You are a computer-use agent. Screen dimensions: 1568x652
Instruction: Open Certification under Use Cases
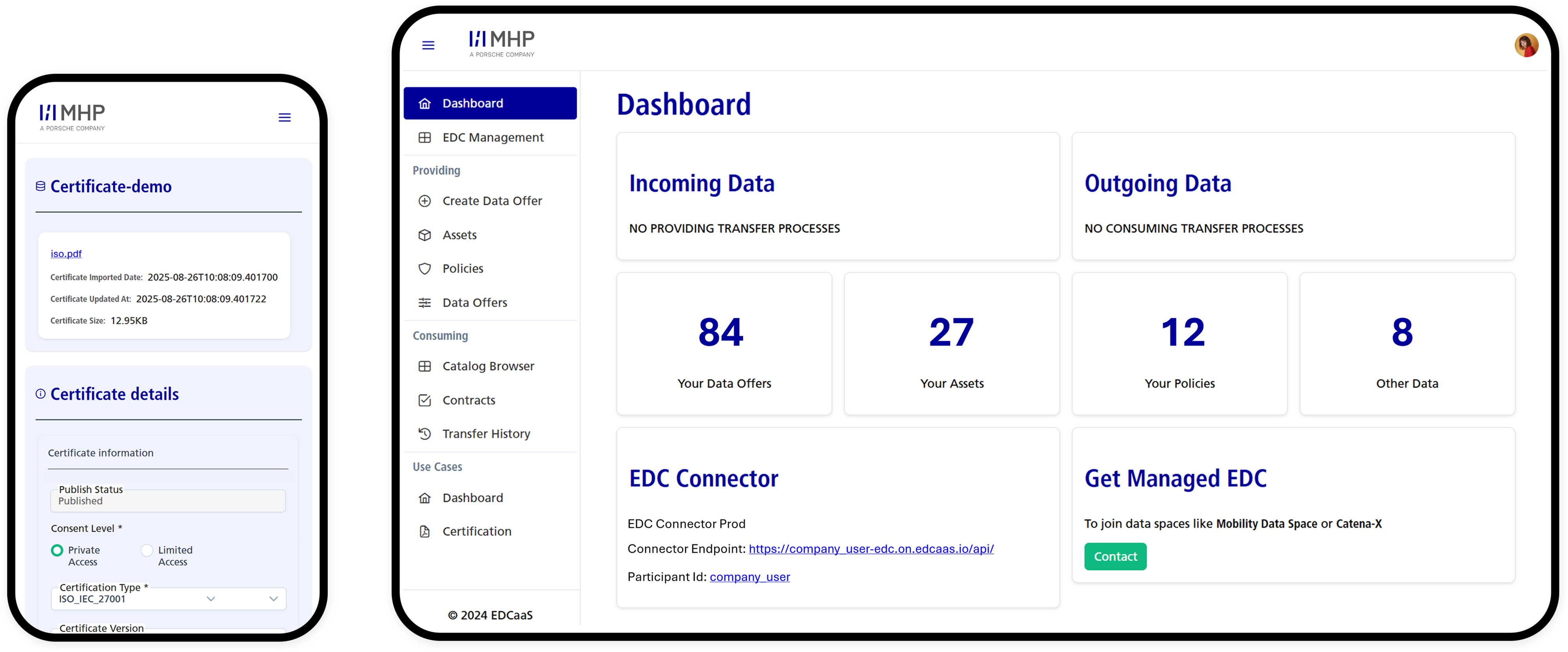coord(490,532)
